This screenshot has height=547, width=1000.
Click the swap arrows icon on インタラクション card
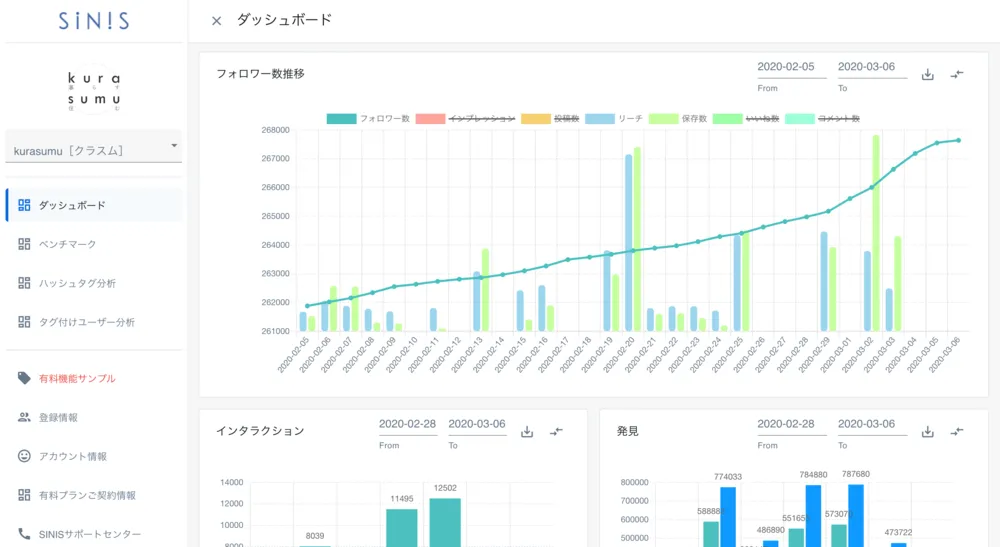tap(556, 432)
